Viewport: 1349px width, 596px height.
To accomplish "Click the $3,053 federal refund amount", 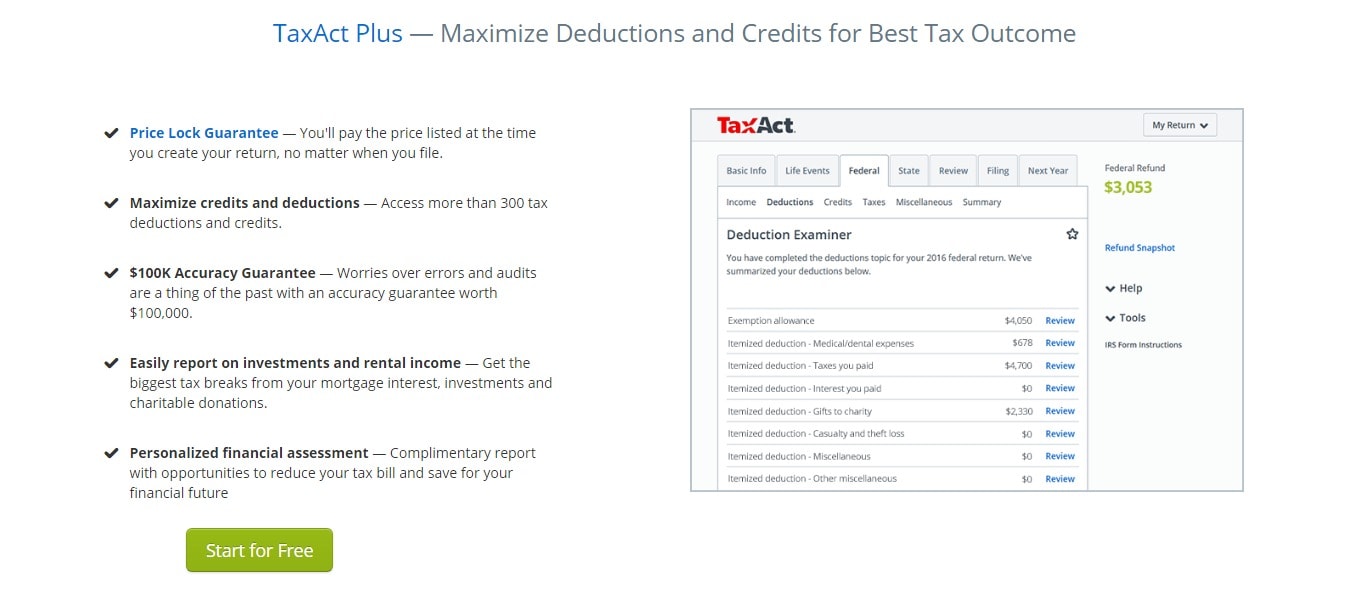I will 1128,187.
